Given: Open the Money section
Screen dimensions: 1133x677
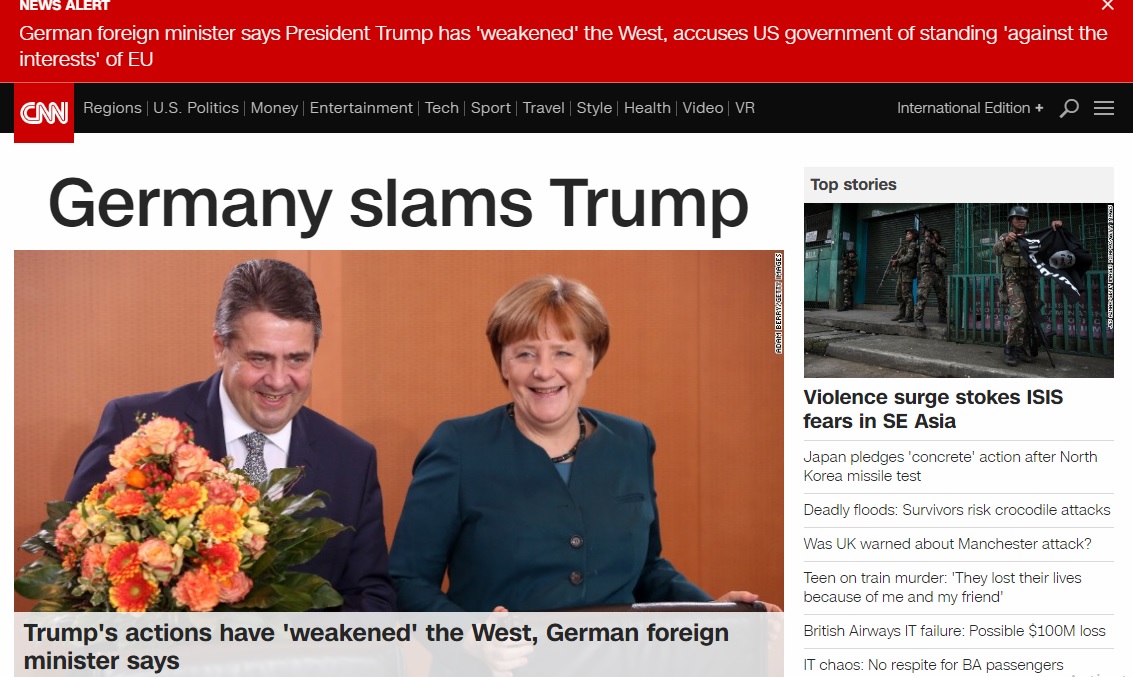Looking at the screenshot, I should (x=274, y=108).
